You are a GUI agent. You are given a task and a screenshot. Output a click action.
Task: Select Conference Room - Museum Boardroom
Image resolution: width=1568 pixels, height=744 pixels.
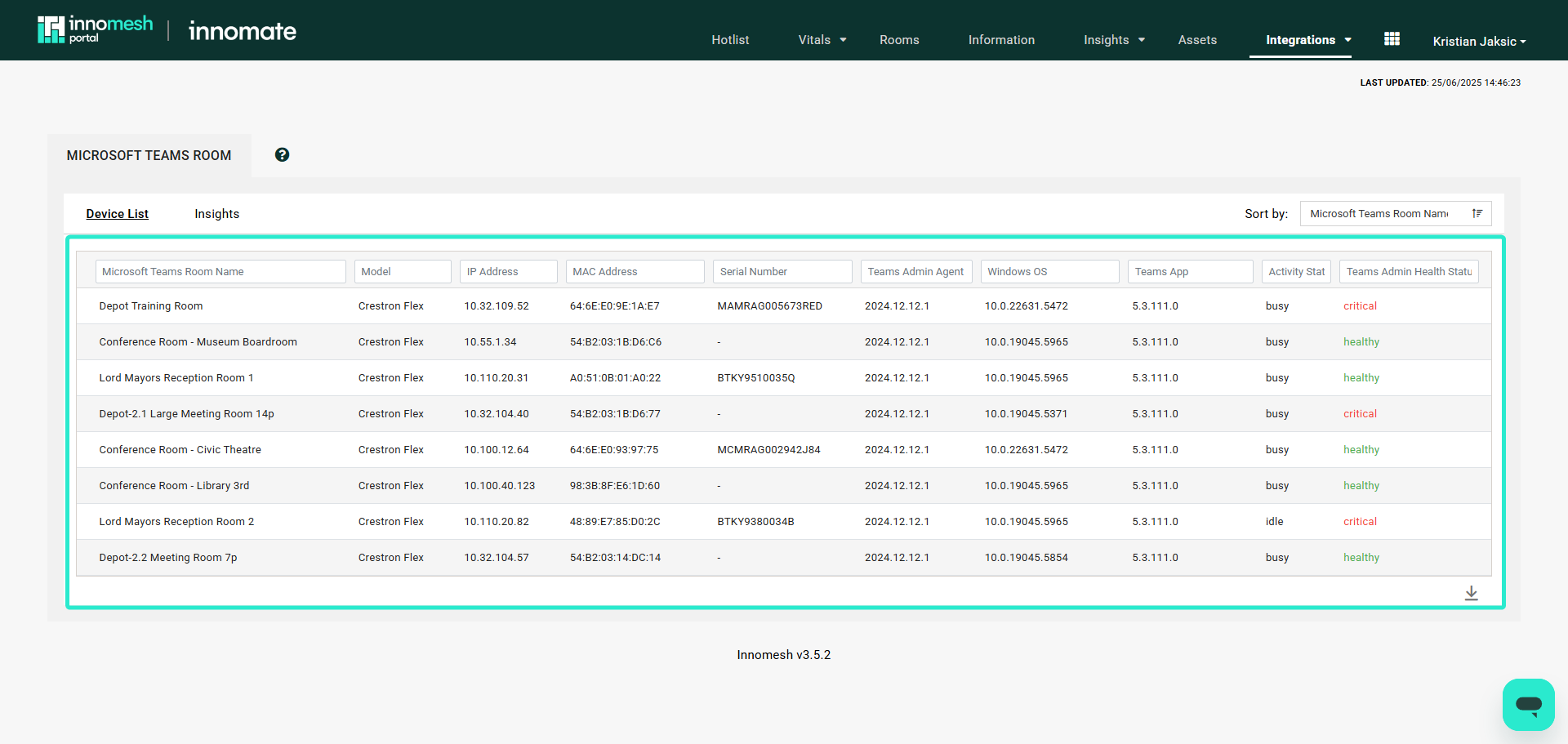pos(198,342)
